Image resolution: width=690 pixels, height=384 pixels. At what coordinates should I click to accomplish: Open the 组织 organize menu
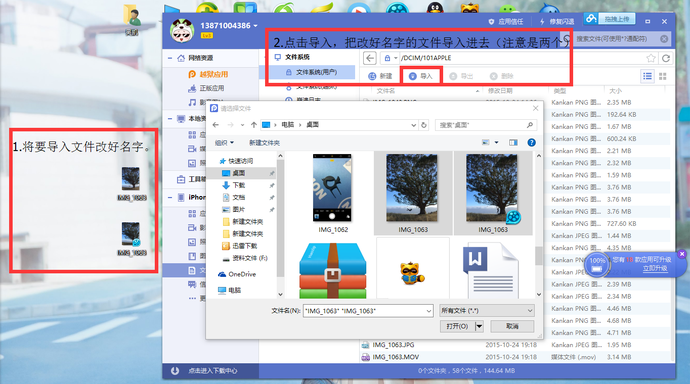(224, 143)
